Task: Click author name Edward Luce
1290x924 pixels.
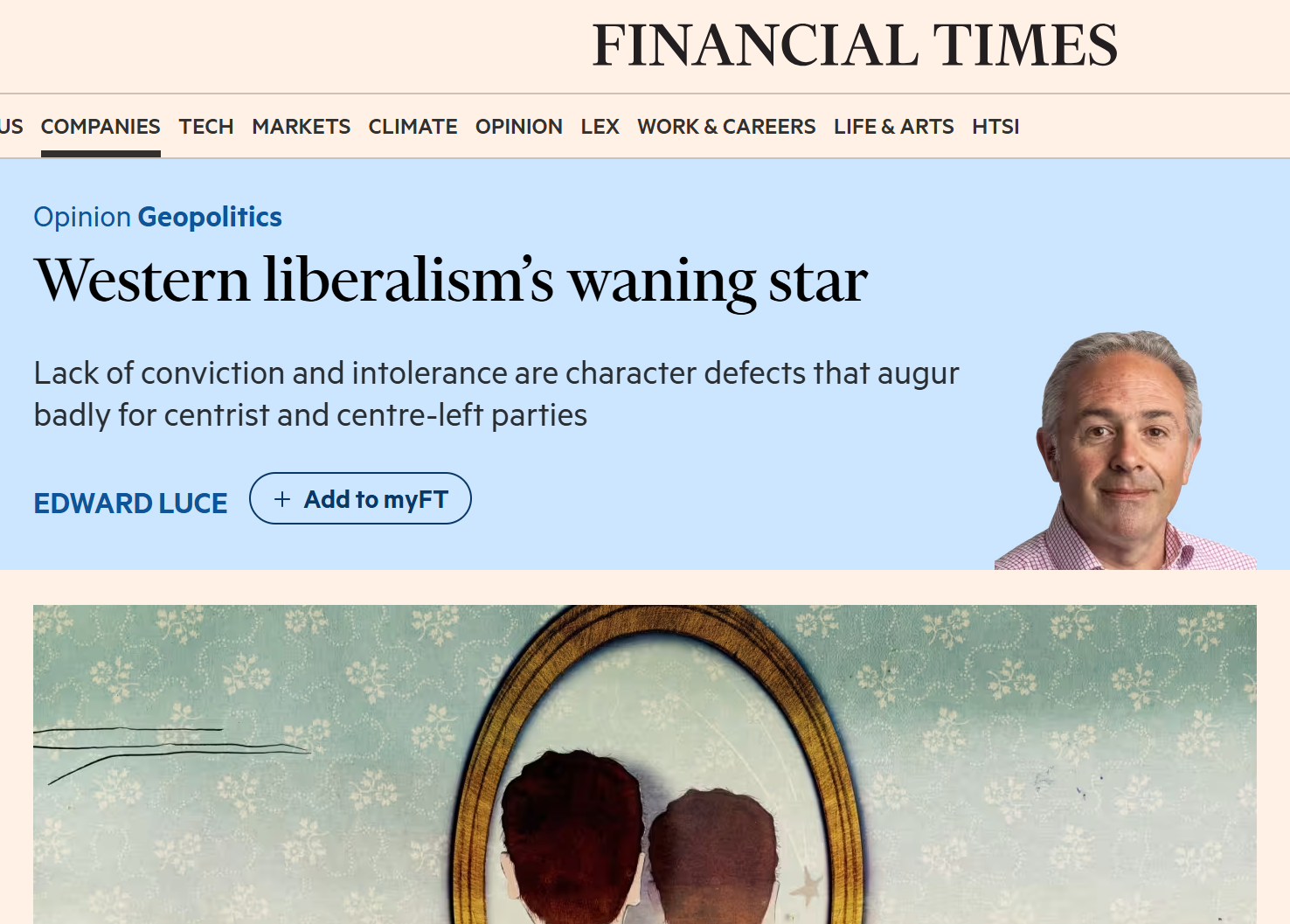Action: [130, 504]
